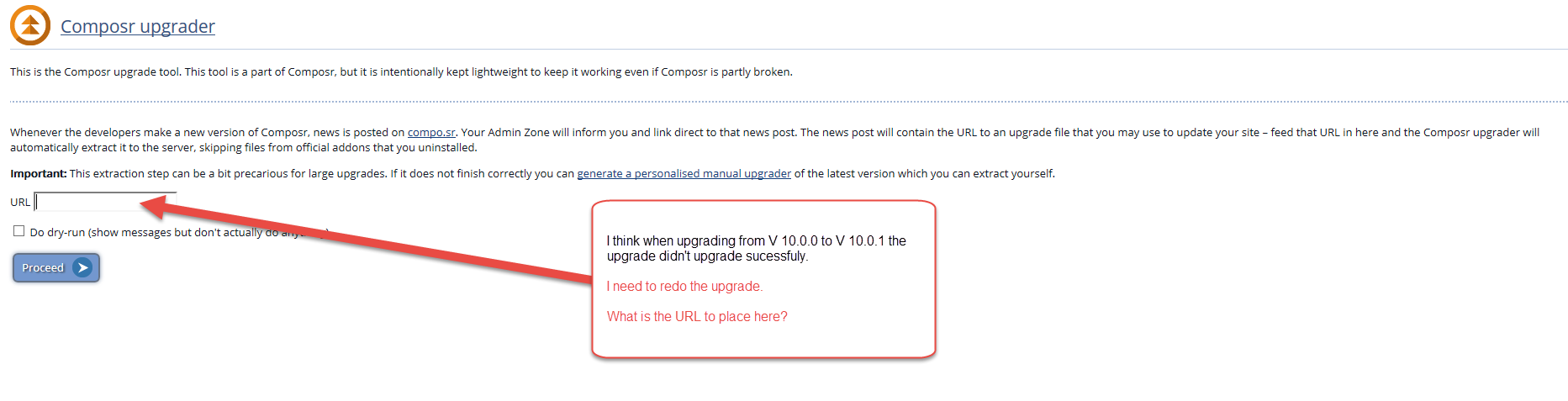
Task: Click the orange Composr logo icon
Action: 30,25
